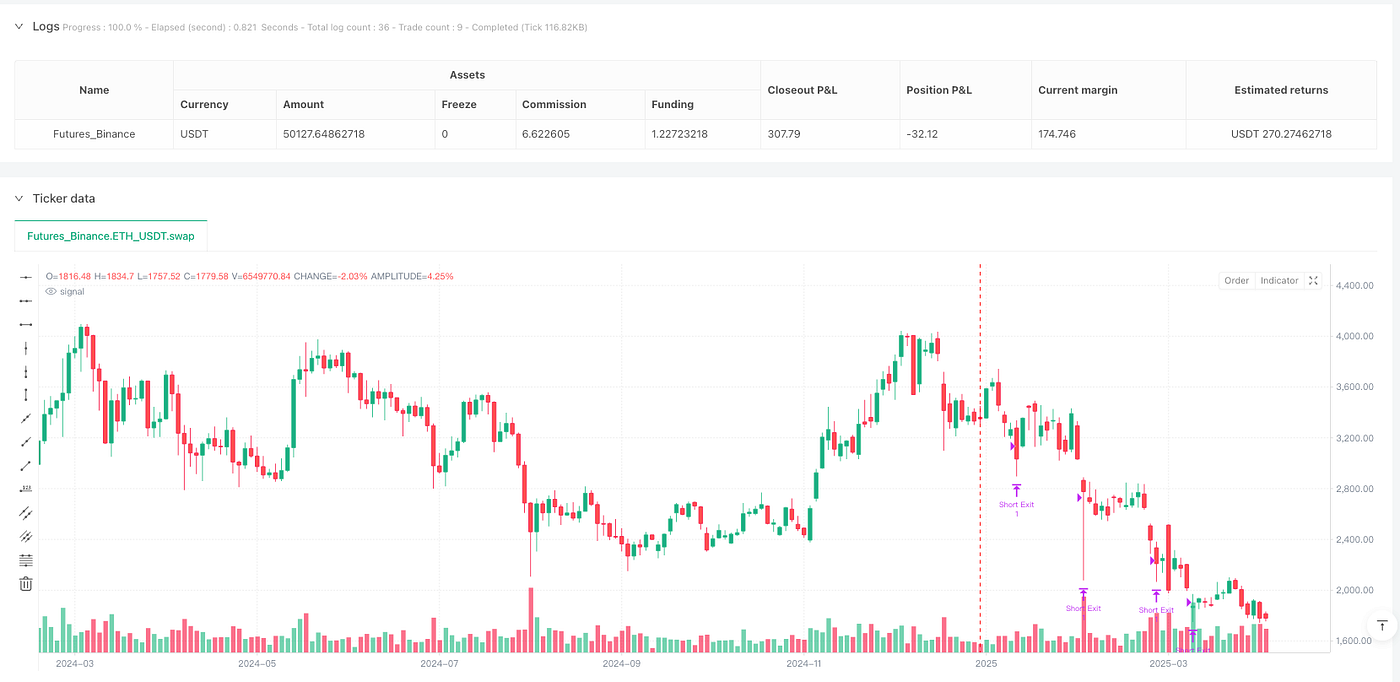Toggle visibility of the signal overlay
Image resolution: width=1400 pixels, height=682 pixels.
[x=50, y=291]
